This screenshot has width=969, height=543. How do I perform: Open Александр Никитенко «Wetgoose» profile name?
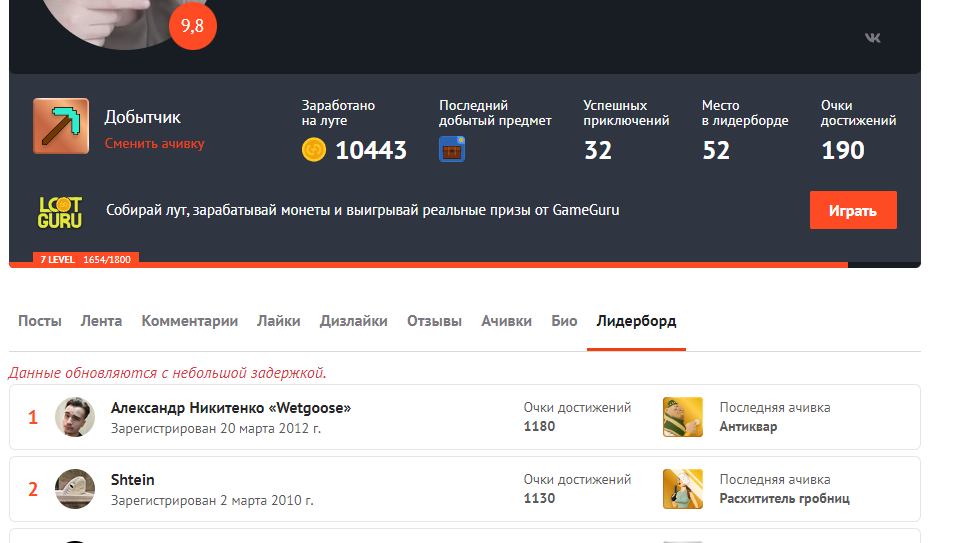coord(231,408)
